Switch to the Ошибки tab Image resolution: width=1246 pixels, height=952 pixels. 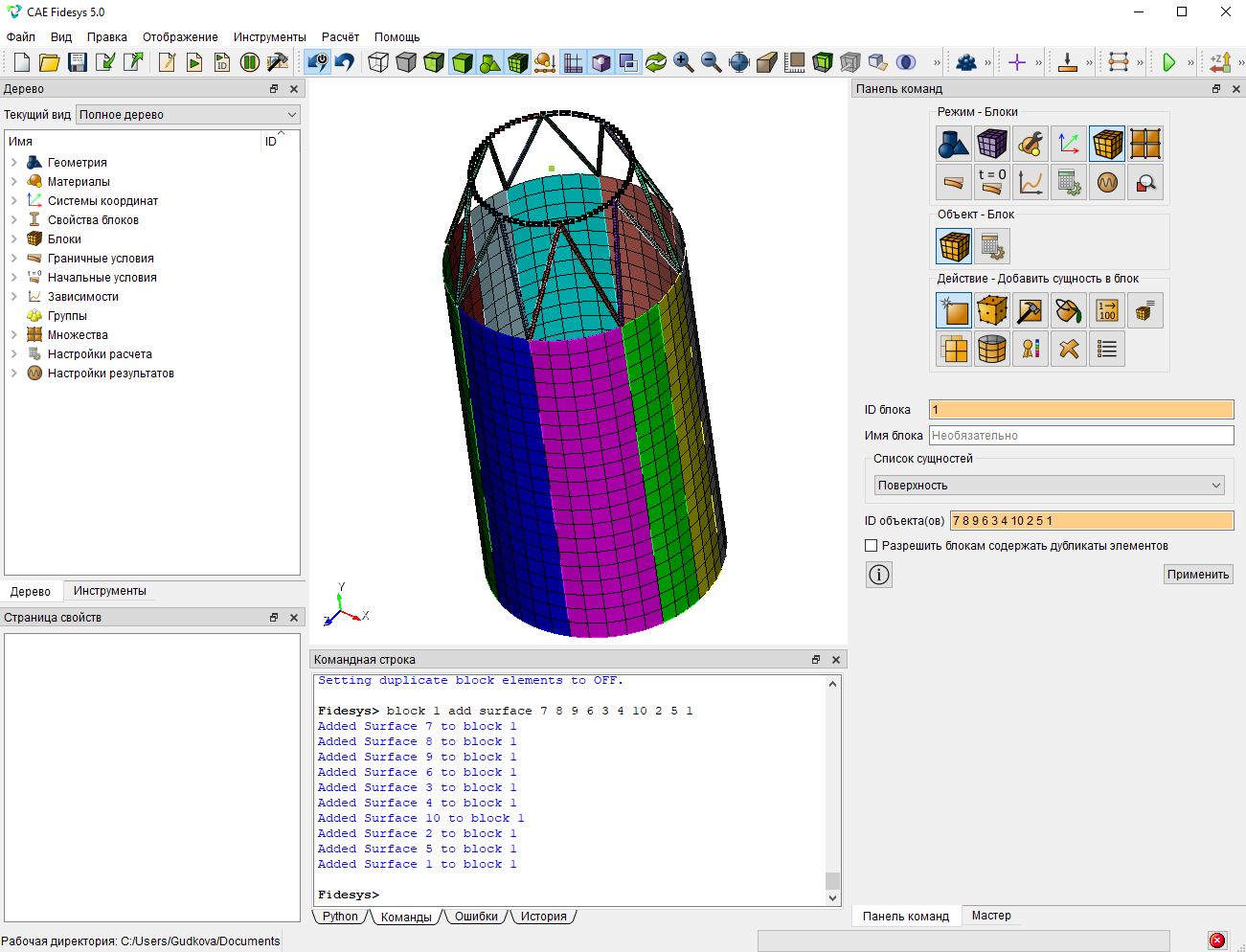click(476, 917)
